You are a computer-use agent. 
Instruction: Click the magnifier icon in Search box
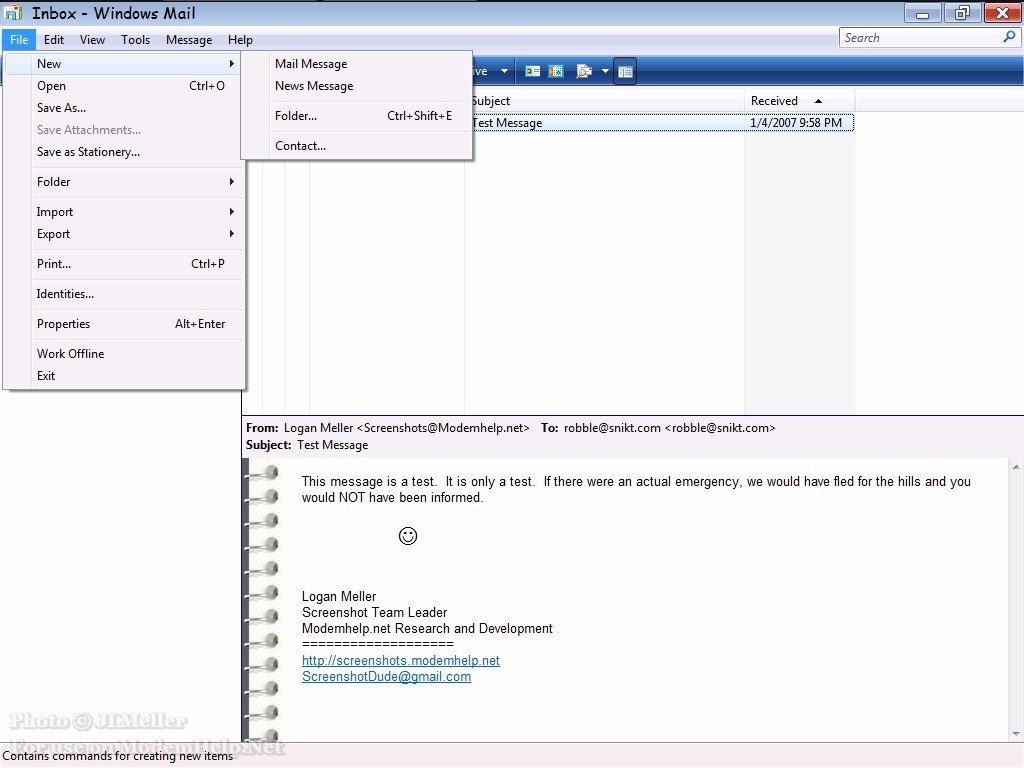pos(1009,37)
